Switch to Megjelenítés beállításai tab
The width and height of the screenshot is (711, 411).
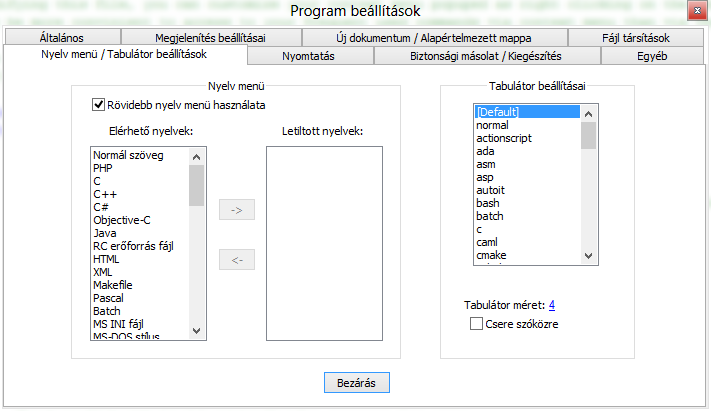pos(210,38)
